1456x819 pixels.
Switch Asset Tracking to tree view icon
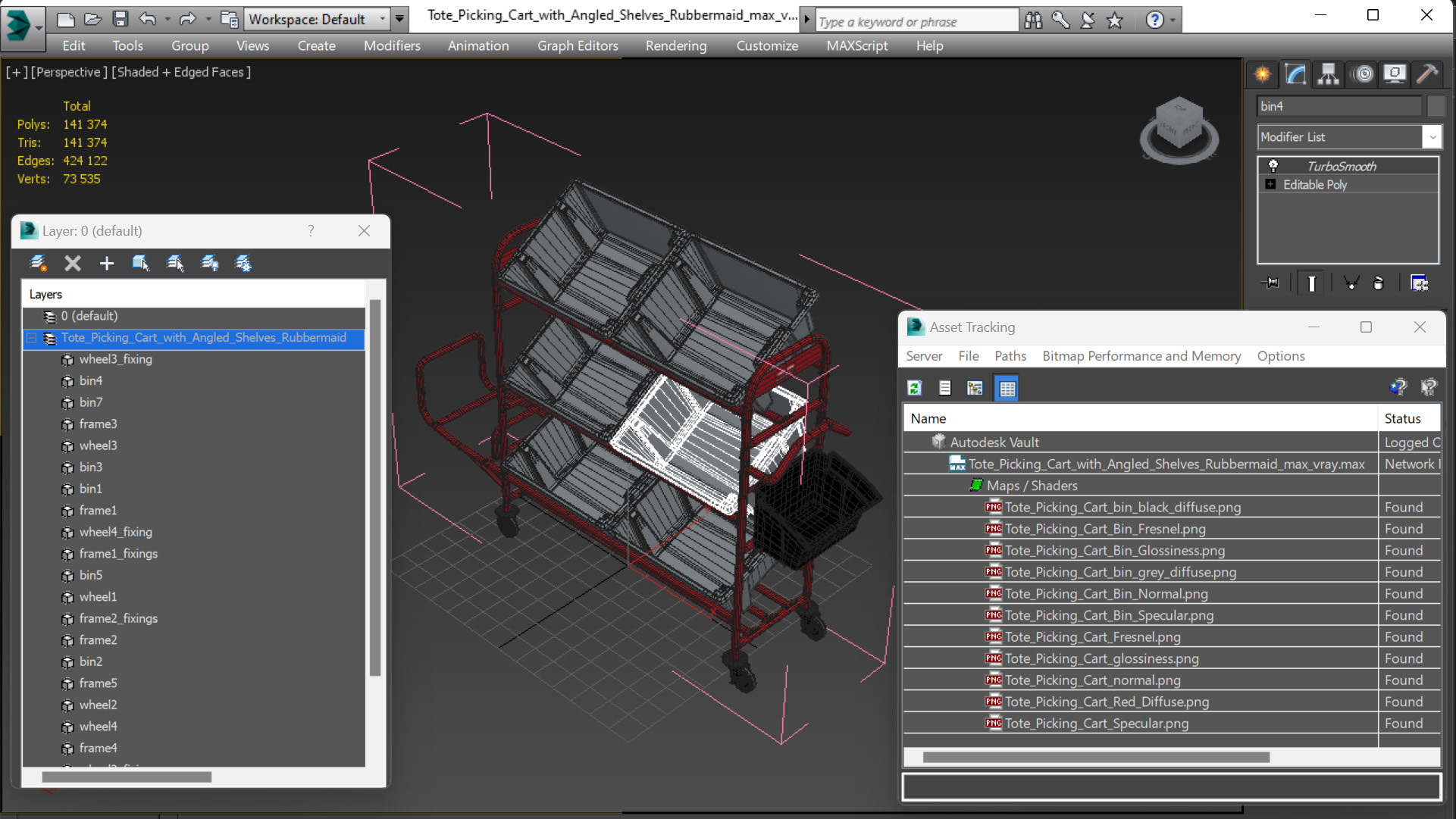(975, 388)
